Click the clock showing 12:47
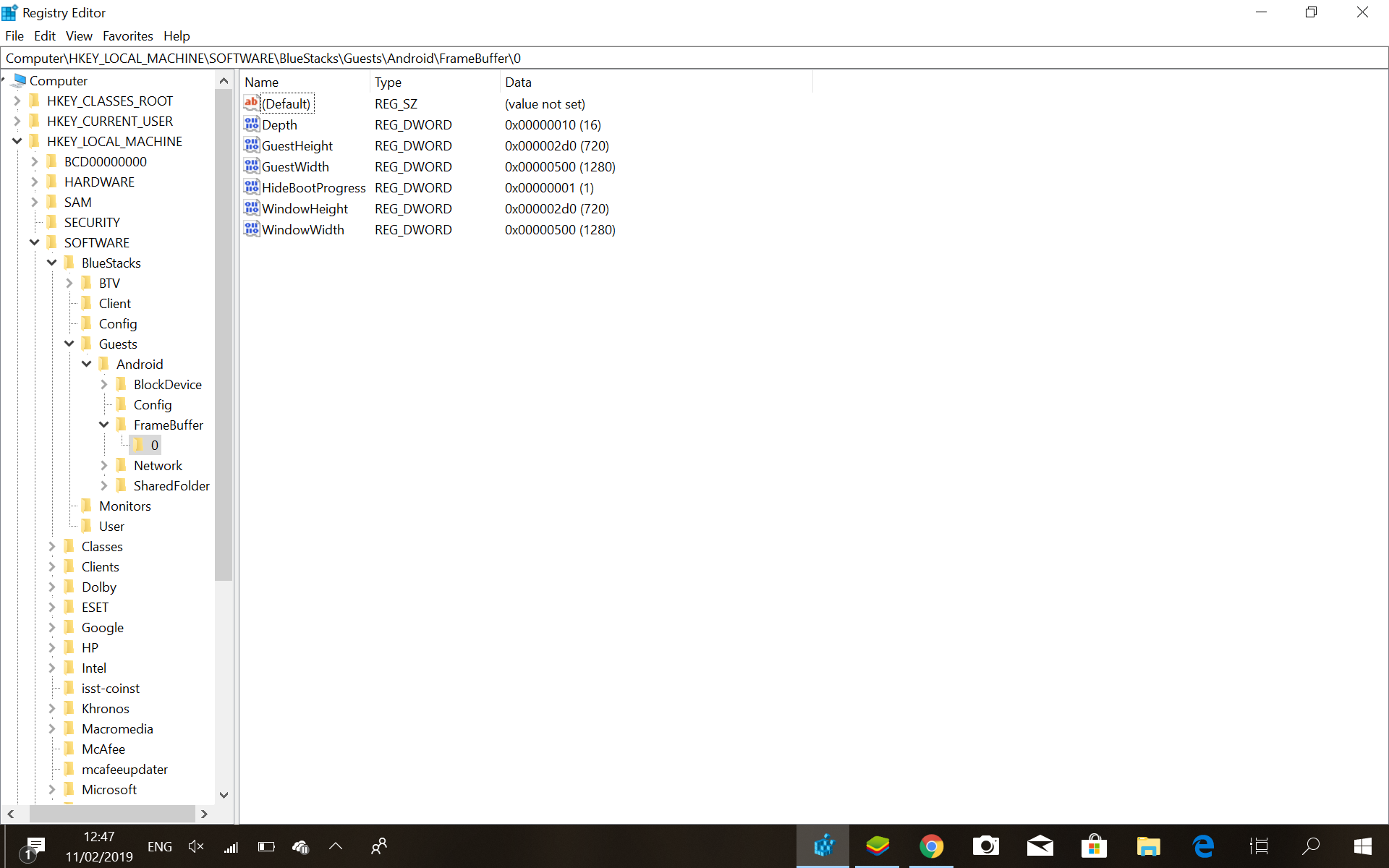The image size is (1389, 868). point(99,837)
